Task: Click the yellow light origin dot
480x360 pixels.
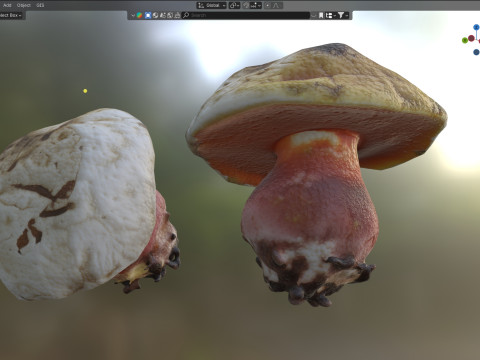Action: coord(85,91)
